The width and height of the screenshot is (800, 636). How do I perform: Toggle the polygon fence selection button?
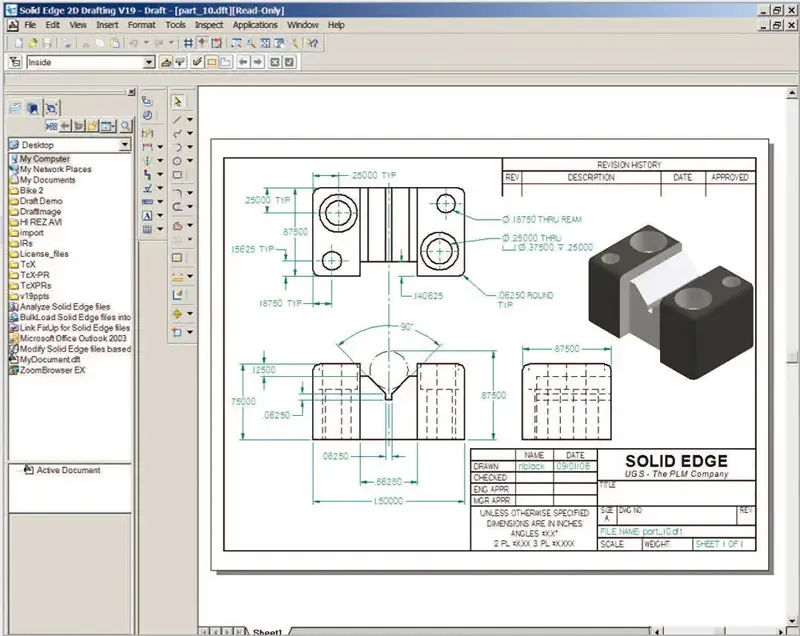click(226, 62)
